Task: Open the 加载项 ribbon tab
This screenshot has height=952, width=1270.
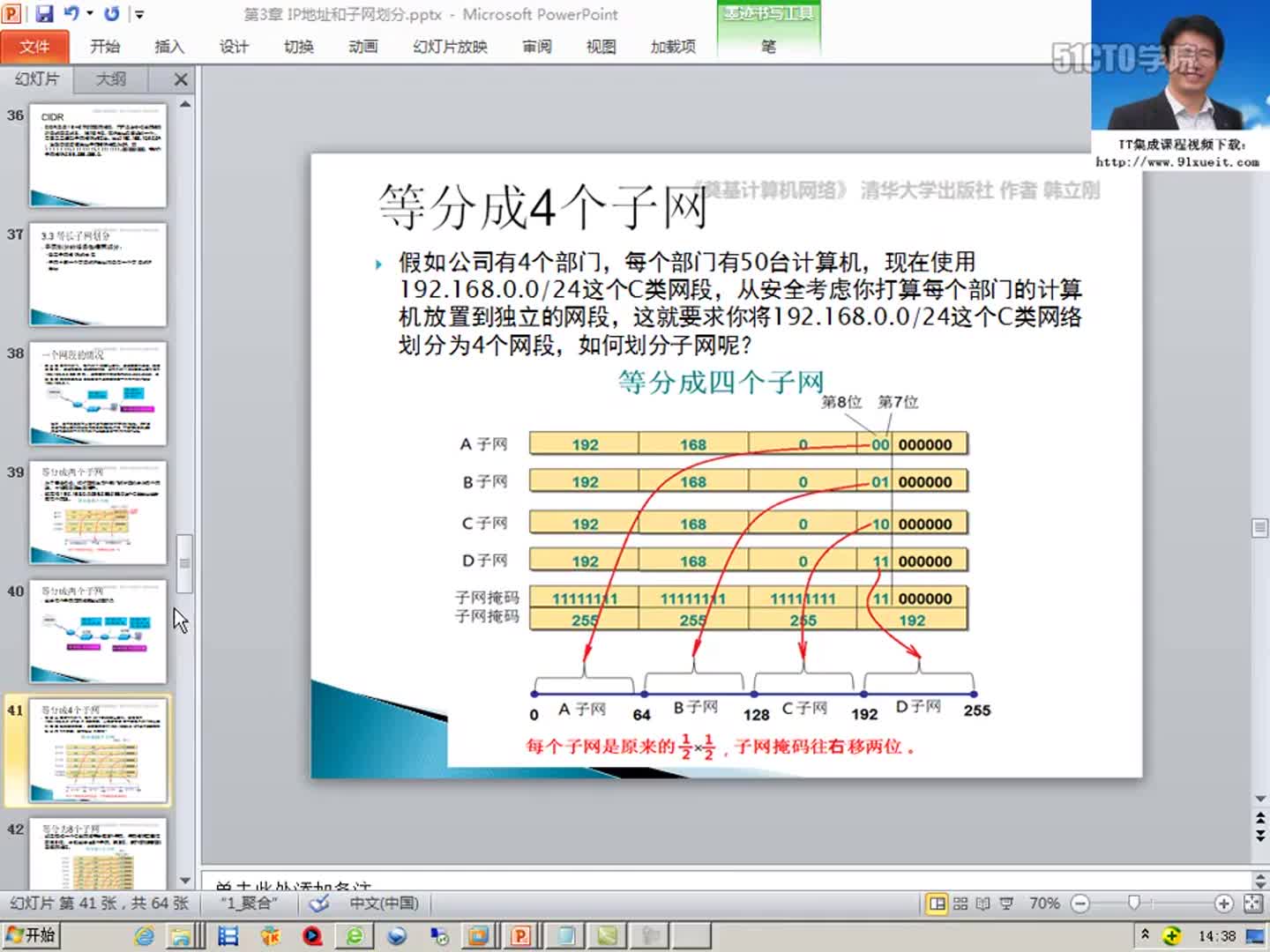Action: click(673, 47)
